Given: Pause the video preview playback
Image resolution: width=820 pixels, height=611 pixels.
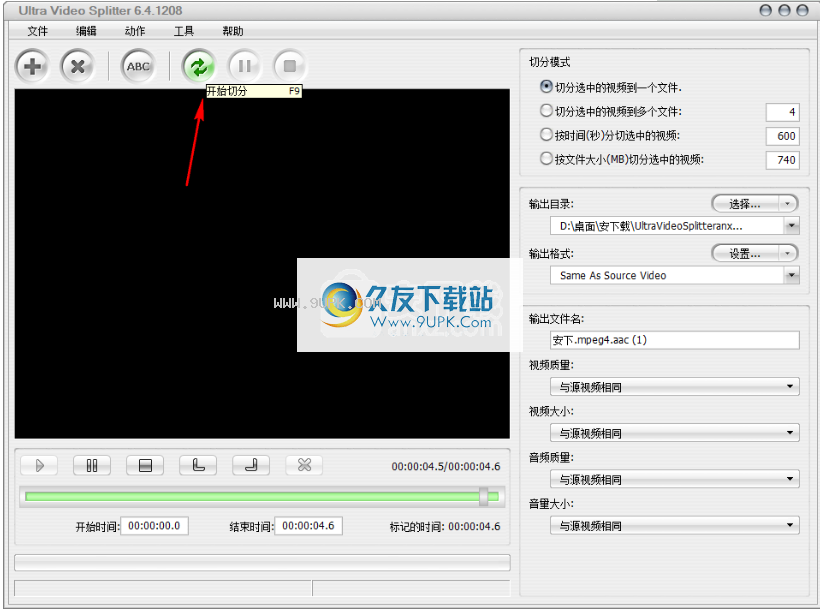Looking at the screenshot, I should [92, 465].
